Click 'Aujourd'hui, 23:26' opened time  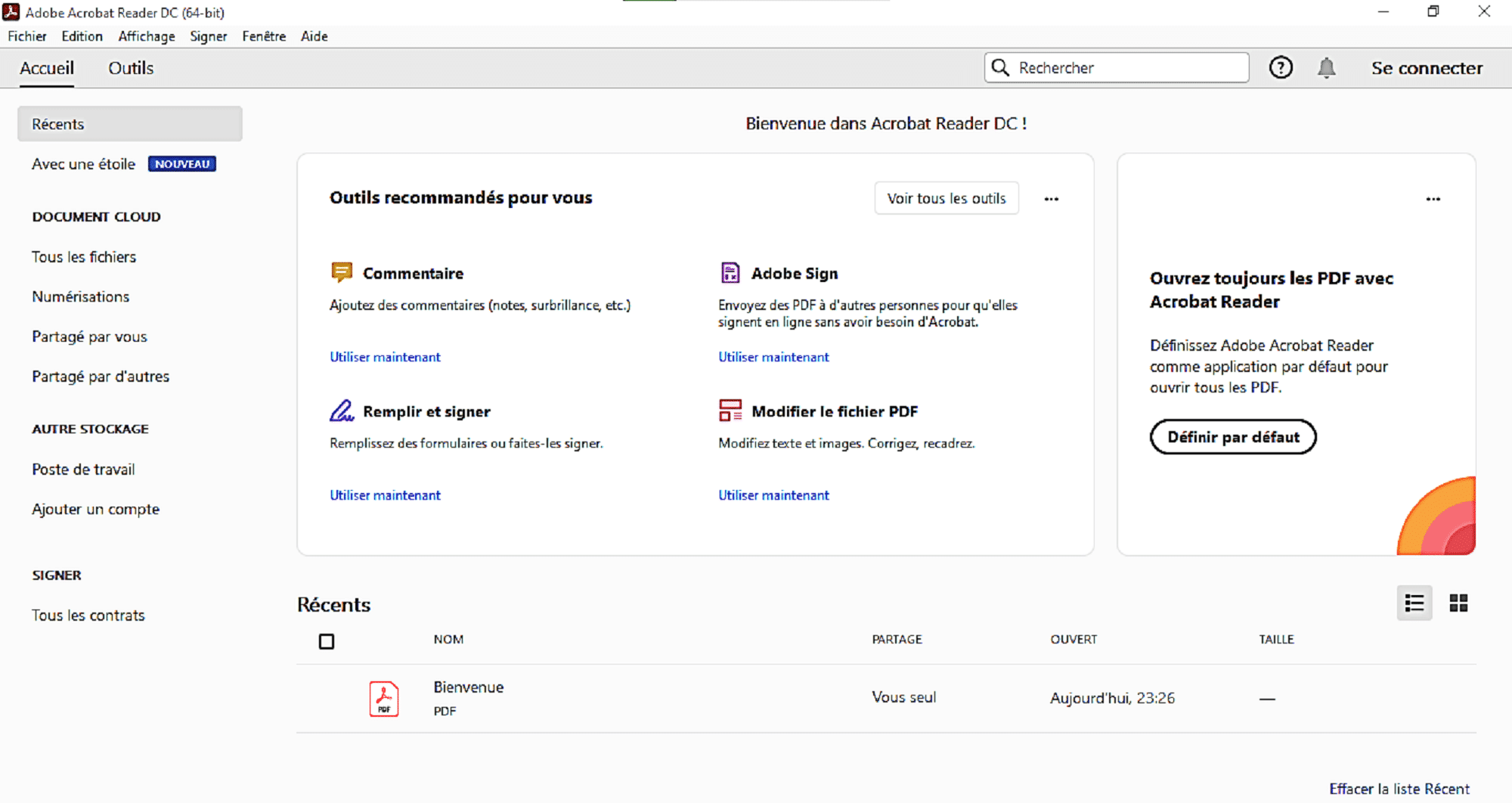tap(1112, 698)
